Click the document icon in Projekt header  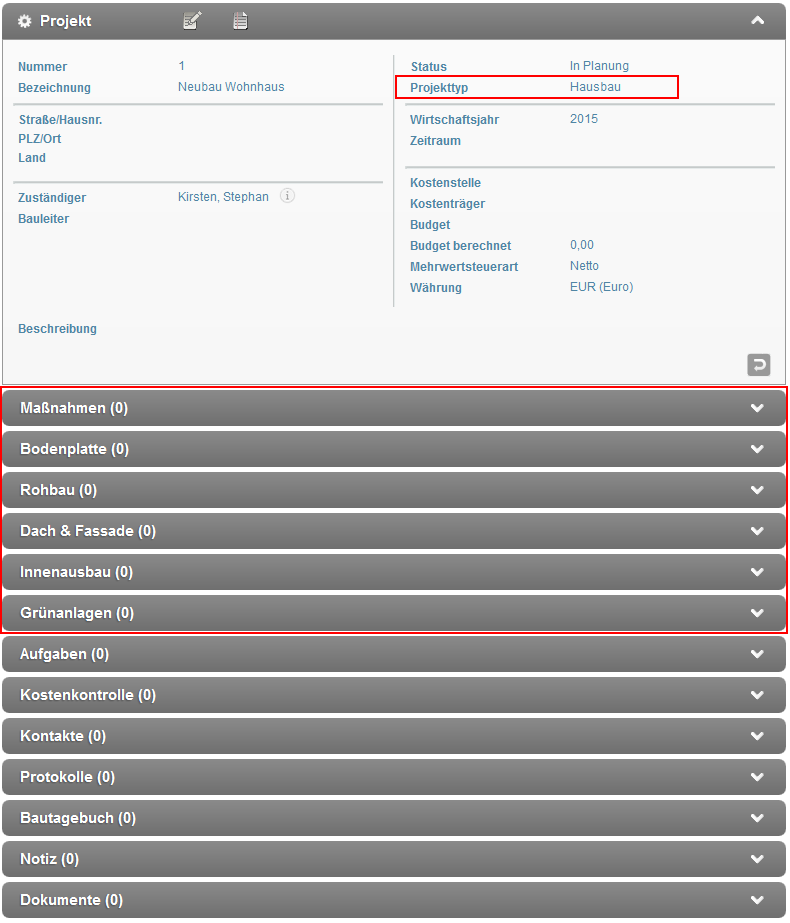pos(240,21)
